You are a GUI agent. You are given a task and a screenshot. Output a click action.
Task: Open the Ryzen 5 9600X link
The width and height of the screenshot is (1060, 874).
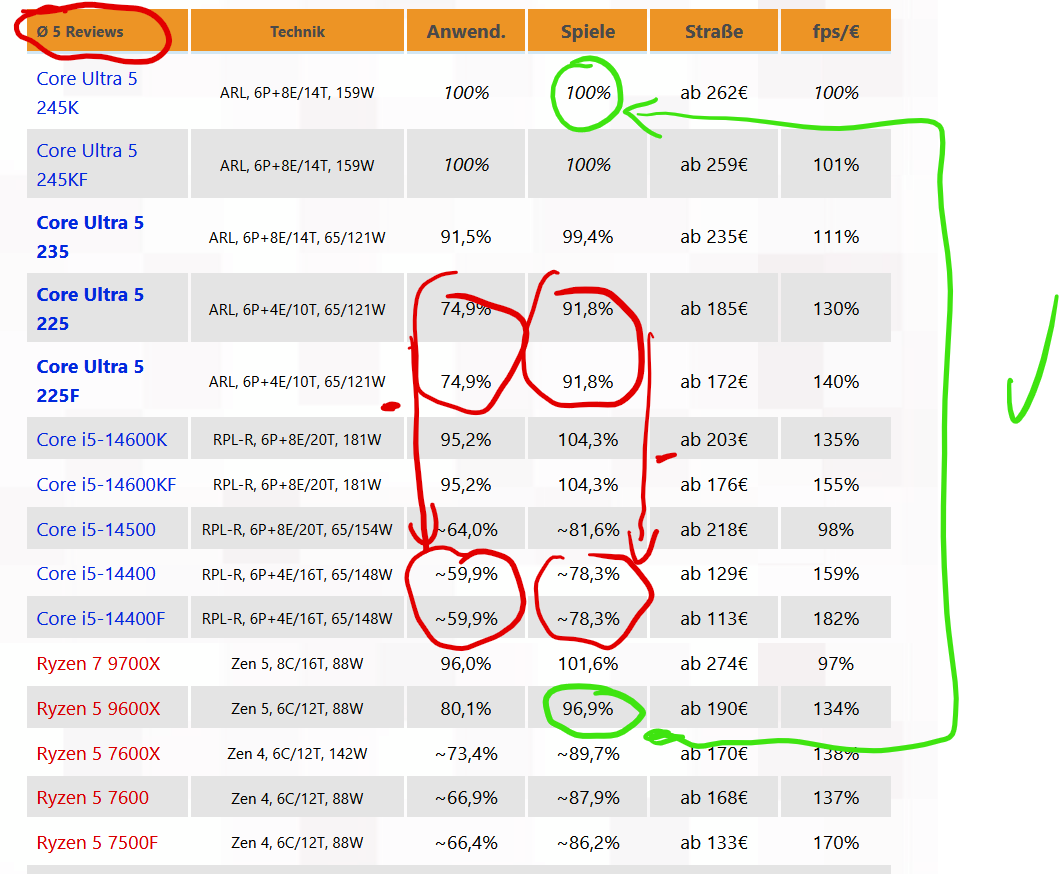coord(99,708)
